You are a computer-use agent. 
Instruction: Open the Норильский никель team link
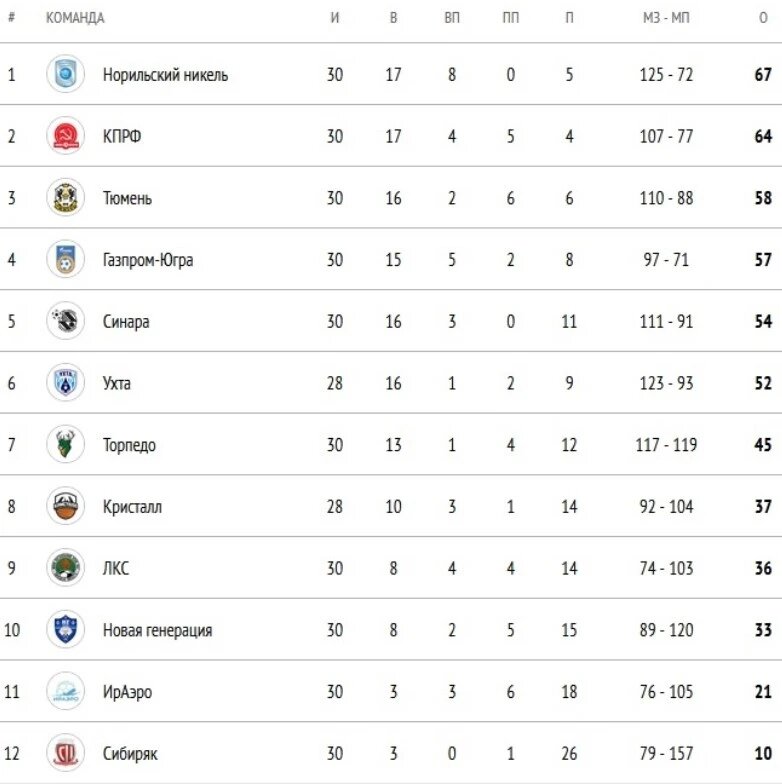(166, 75)
